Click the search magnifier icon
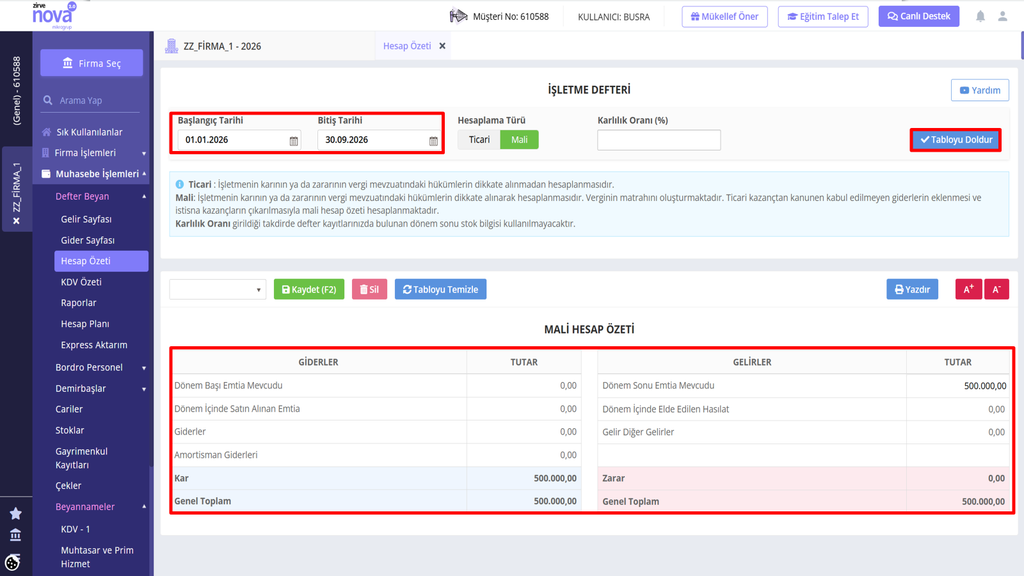 [48, 101]
